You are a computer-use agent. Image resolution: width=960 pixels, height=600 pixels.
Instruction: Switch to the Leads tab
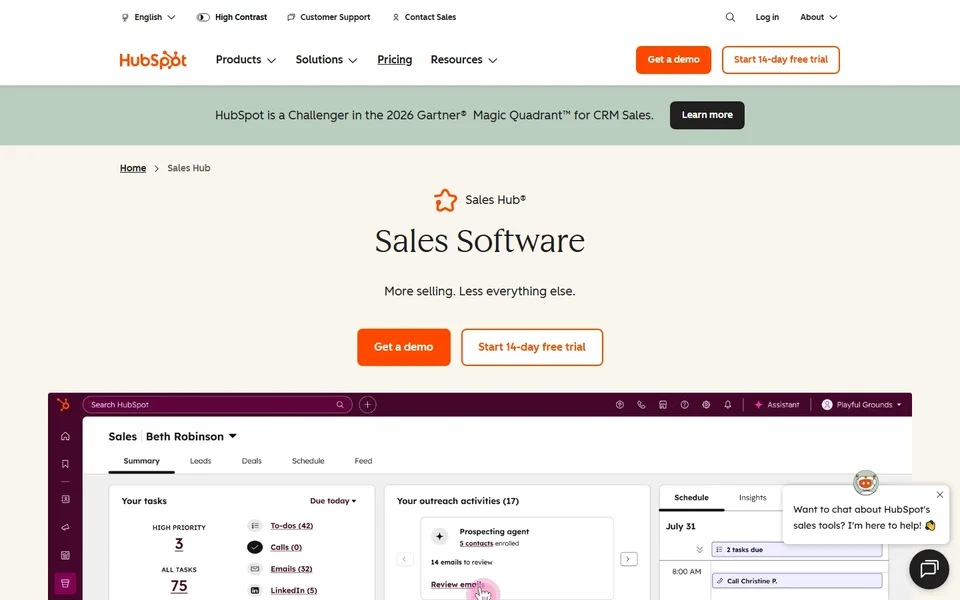tap(200, 461)
